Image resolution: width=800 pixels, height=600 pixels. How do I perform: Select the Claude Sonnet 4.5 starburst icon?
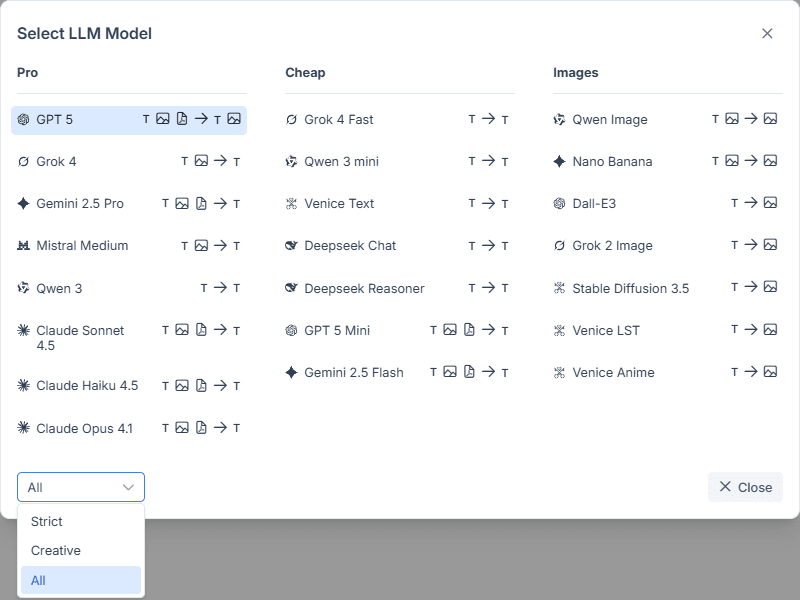(25, 330)
